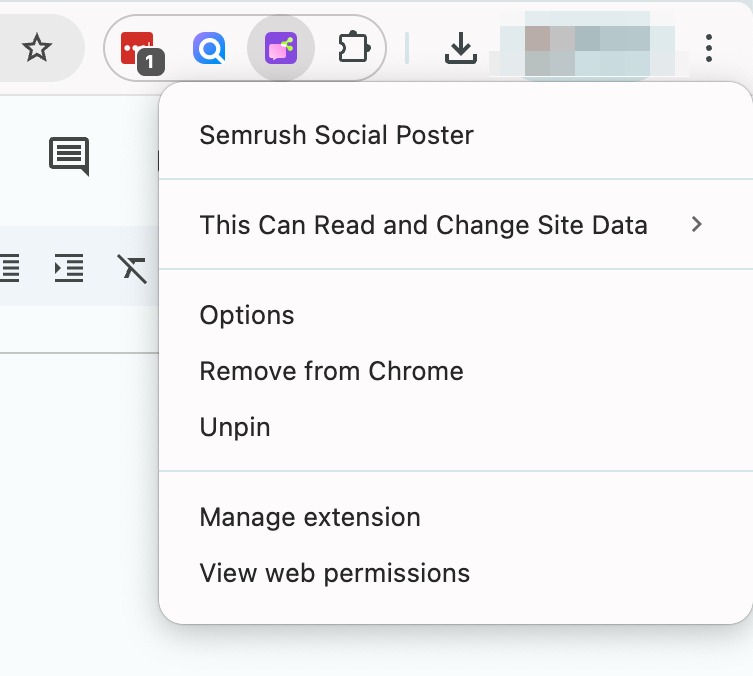
Task: Select View web permissions
Action: click(x=334, y=573)
